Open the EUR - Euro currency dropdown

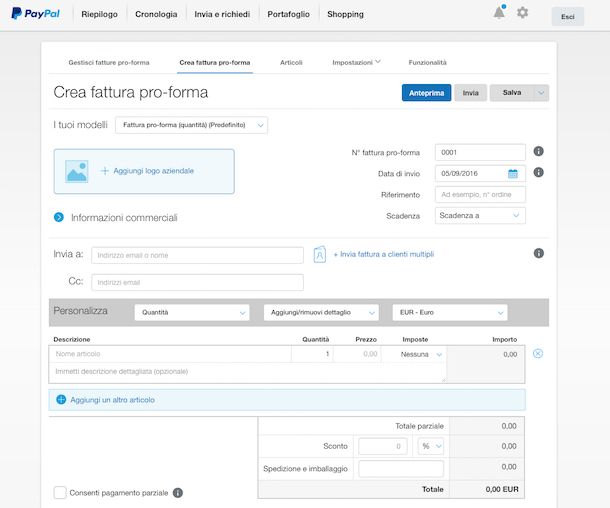point(449,312)
